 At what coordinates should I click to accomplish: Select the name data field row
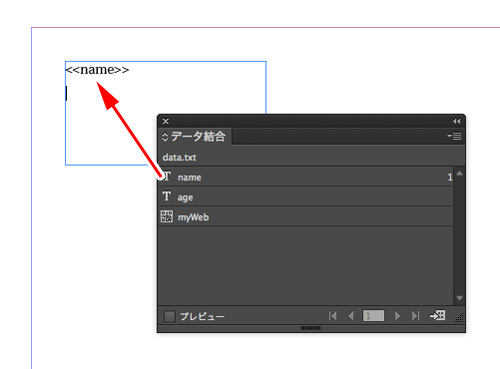point(306,177)
